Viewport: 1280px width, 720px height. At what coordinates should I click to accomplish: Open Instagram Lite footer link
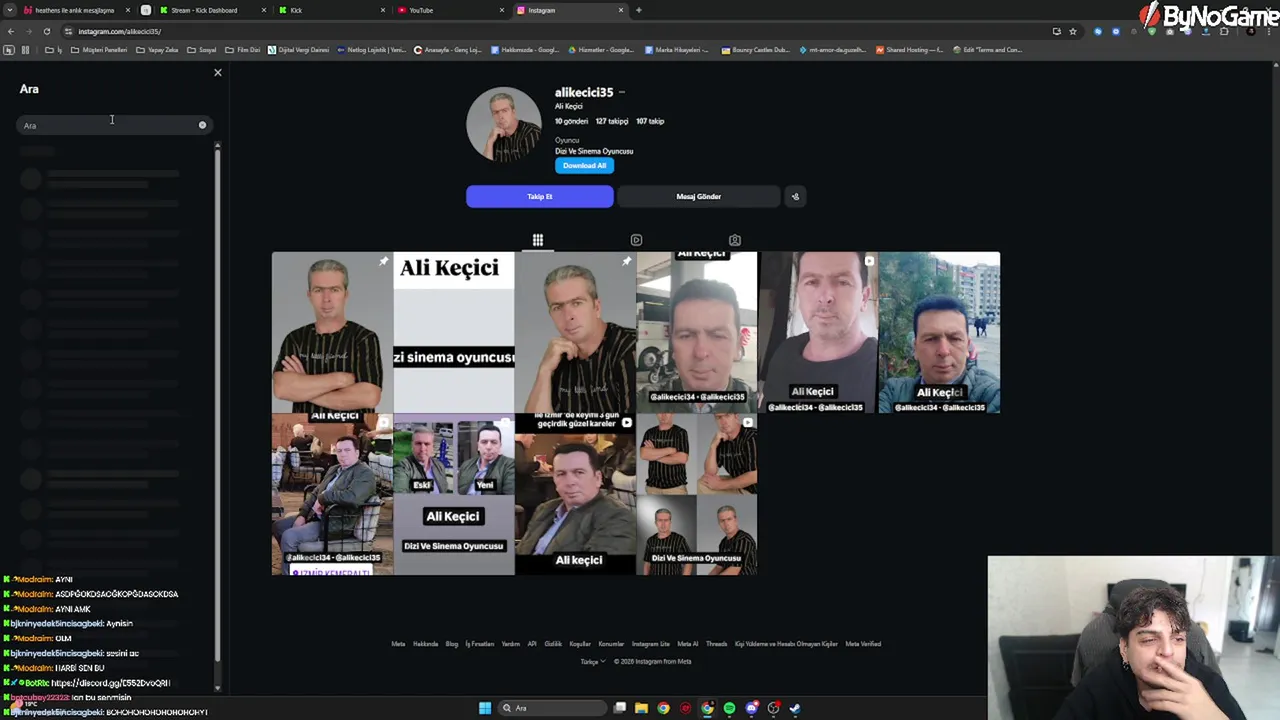pyautogui.click(x=650, y=644)
